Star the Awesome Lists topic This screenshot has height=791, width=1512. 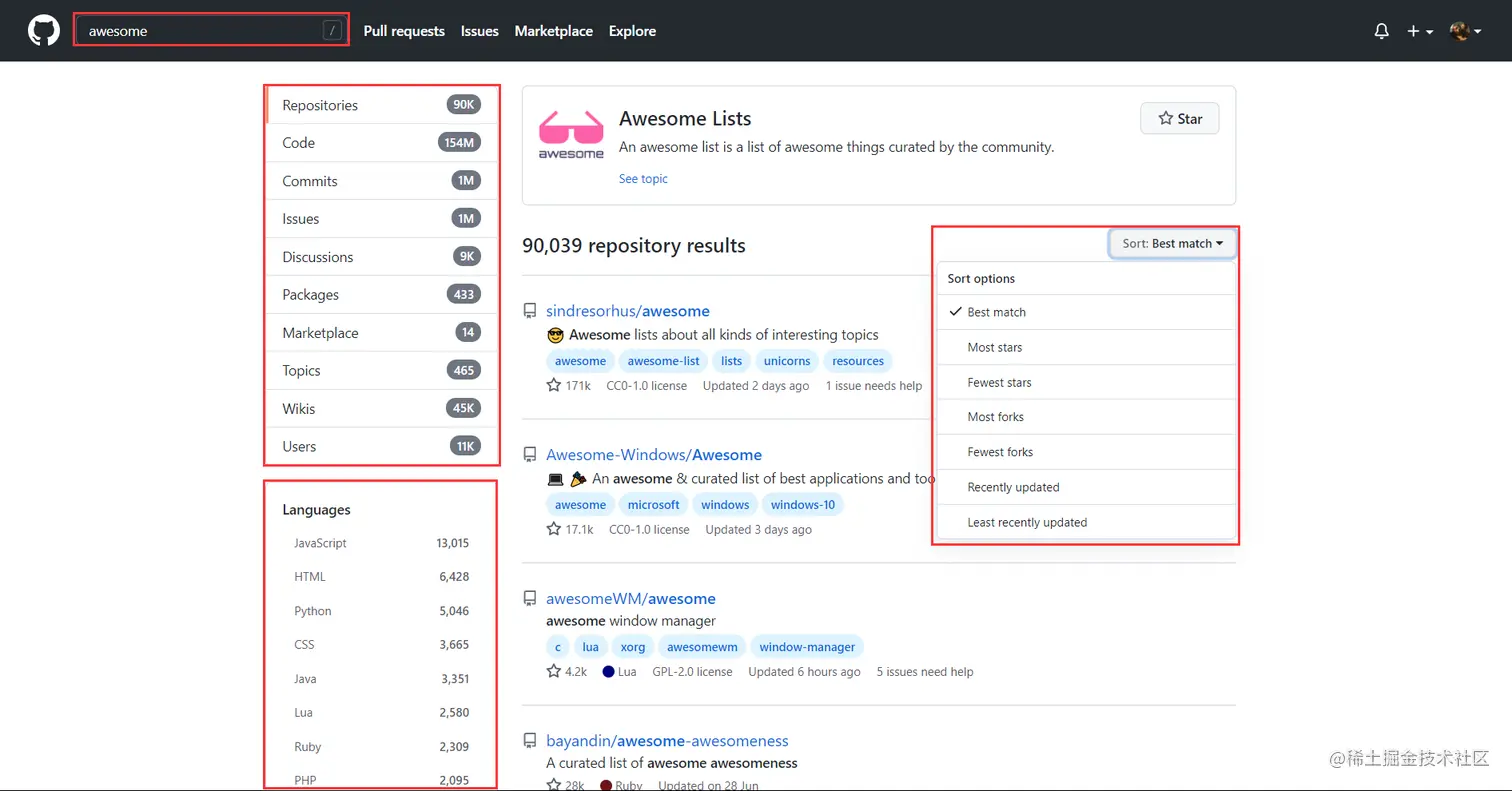tap(1180, 119)
